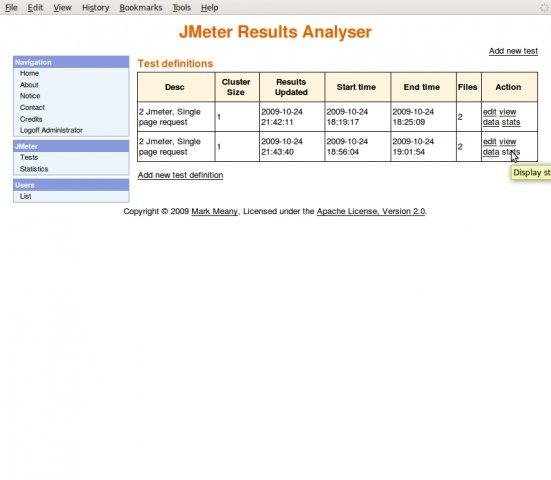Open the File menu
551x480 pixels.
pyautogui.click(x=11, y=7)
